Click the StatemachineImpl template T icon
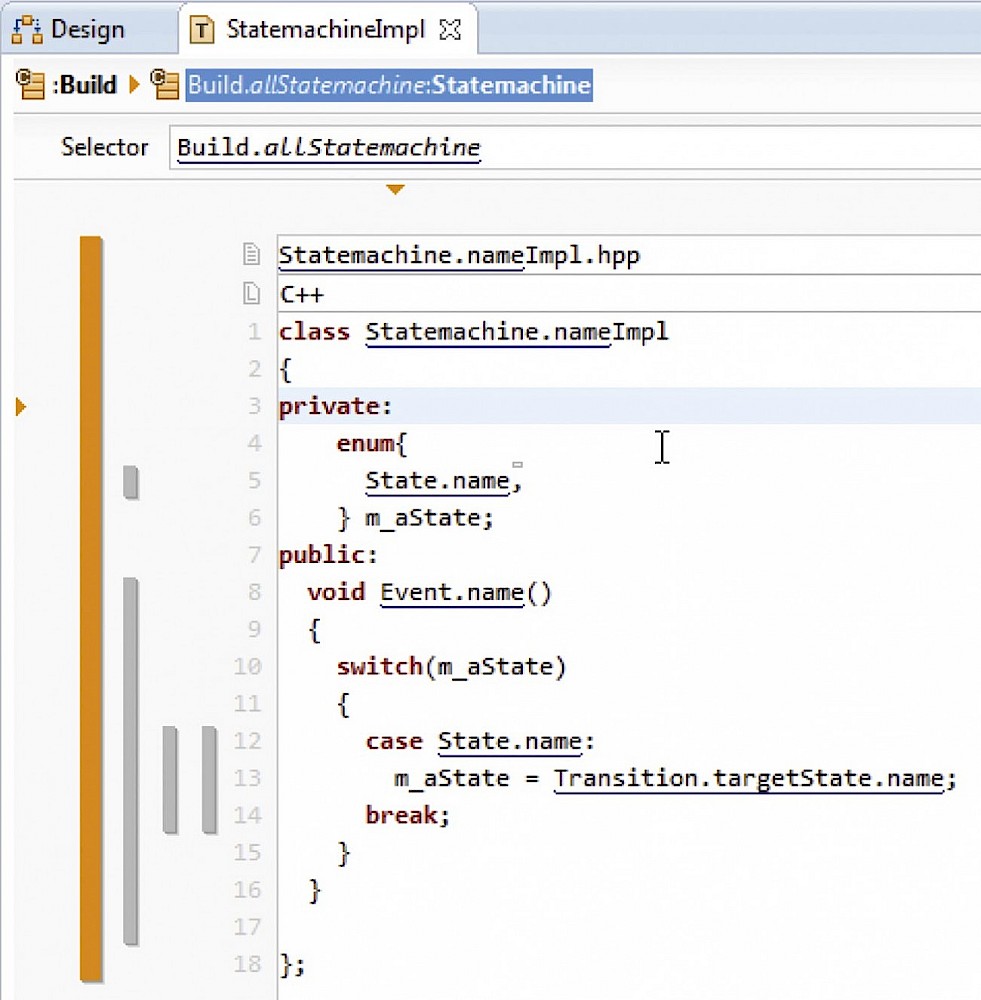981x1000 pixels. [x=202, y=30]
